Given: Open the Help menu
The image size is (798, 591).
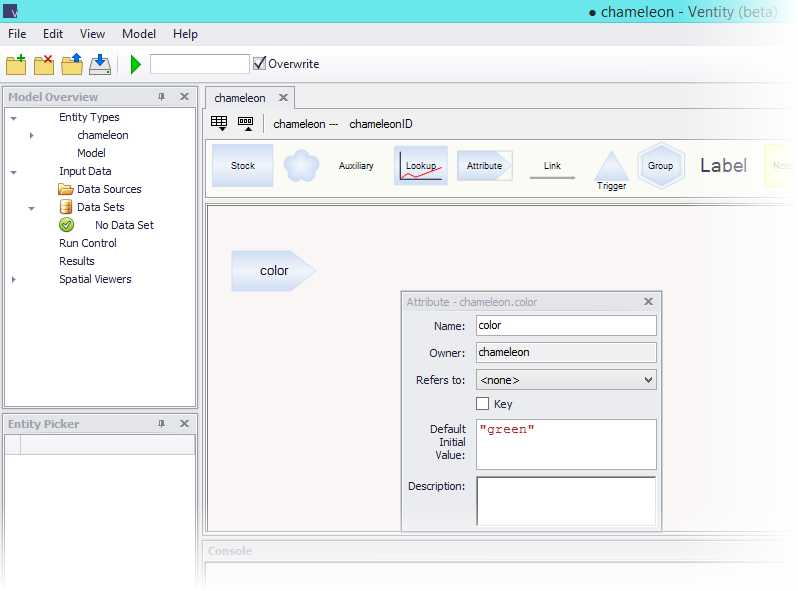Looking at the screenshot, I should tap(185, 34).
